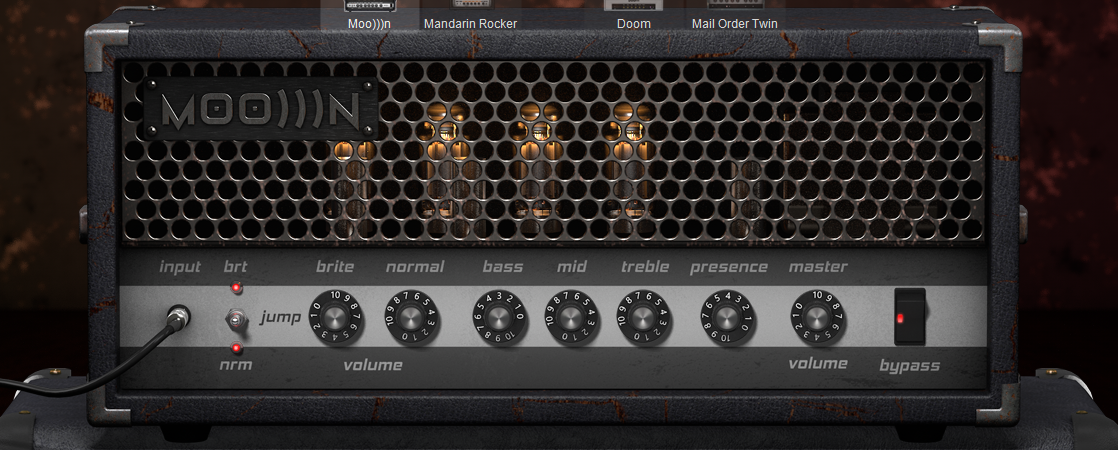This screenshot has width=1118, height=450.
Task: Click the master volume knob
Action: point(817,317)
